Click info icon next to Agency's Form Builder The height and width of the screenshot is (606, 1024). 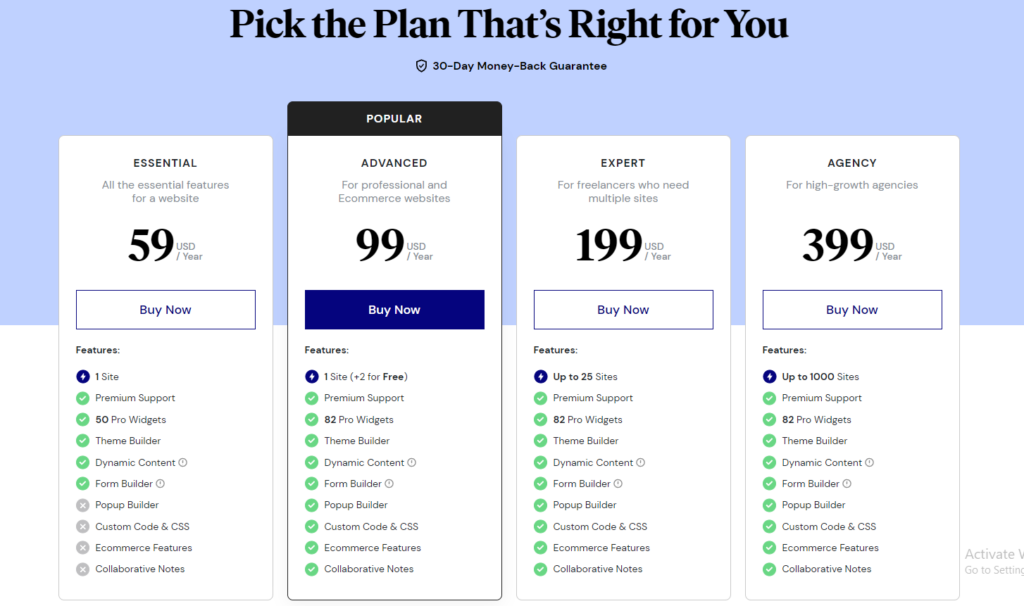click(847, 484)
